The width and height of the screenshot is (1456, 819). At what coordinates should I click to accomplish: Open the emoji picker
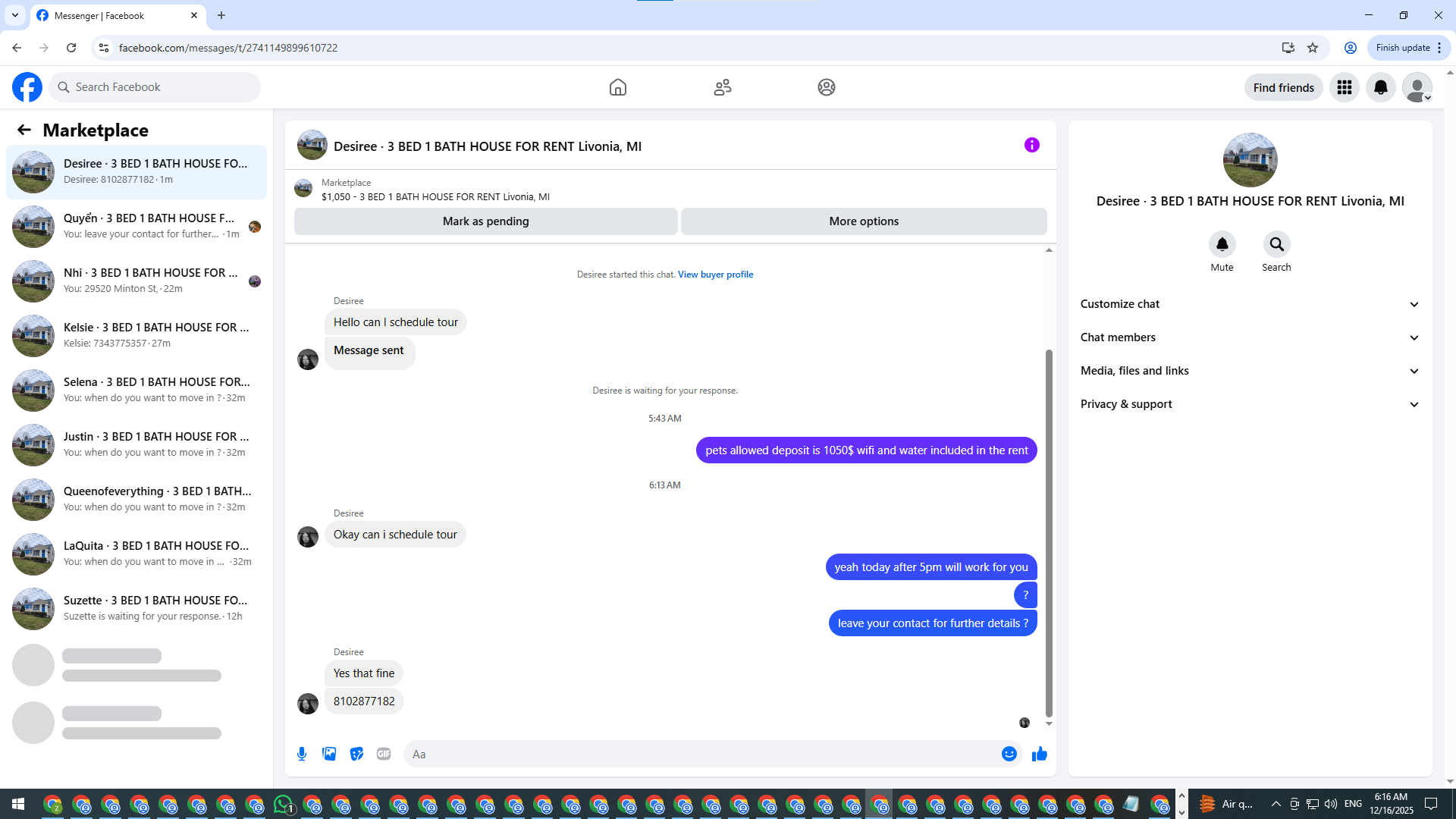(x=1009, y=754)
